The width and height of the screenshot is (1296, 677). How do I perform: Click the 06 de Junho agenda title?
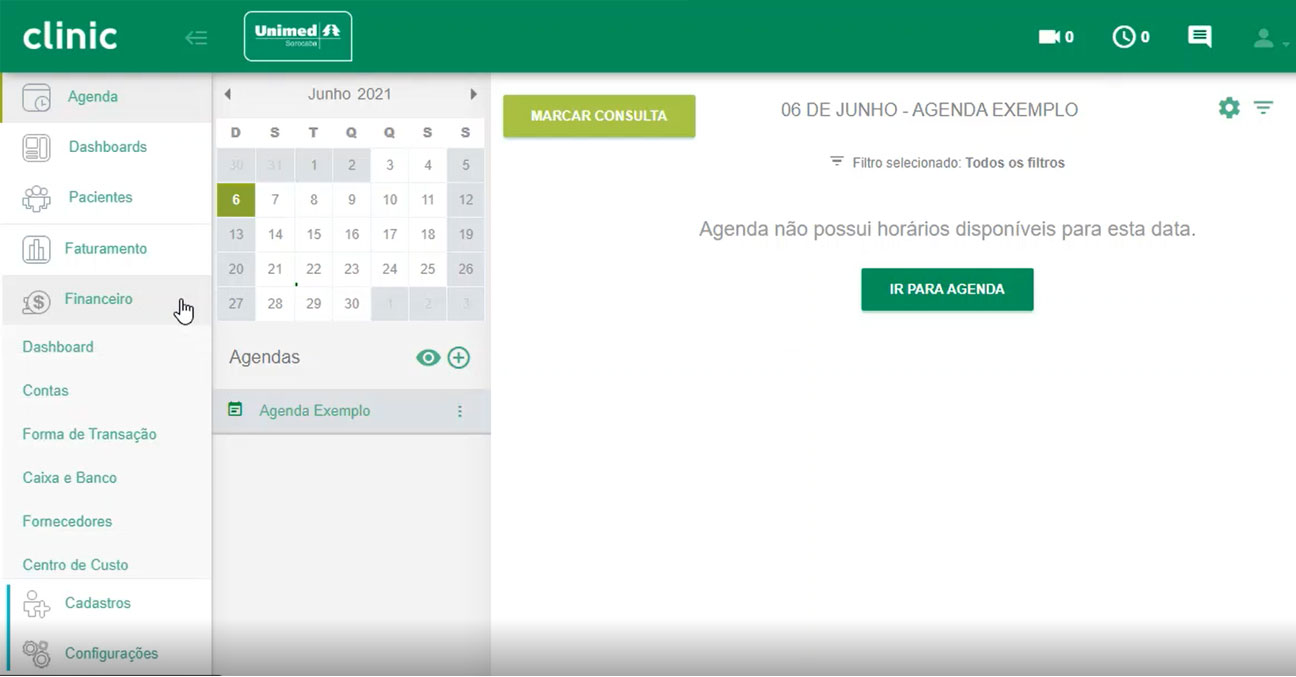pos(929,110)
